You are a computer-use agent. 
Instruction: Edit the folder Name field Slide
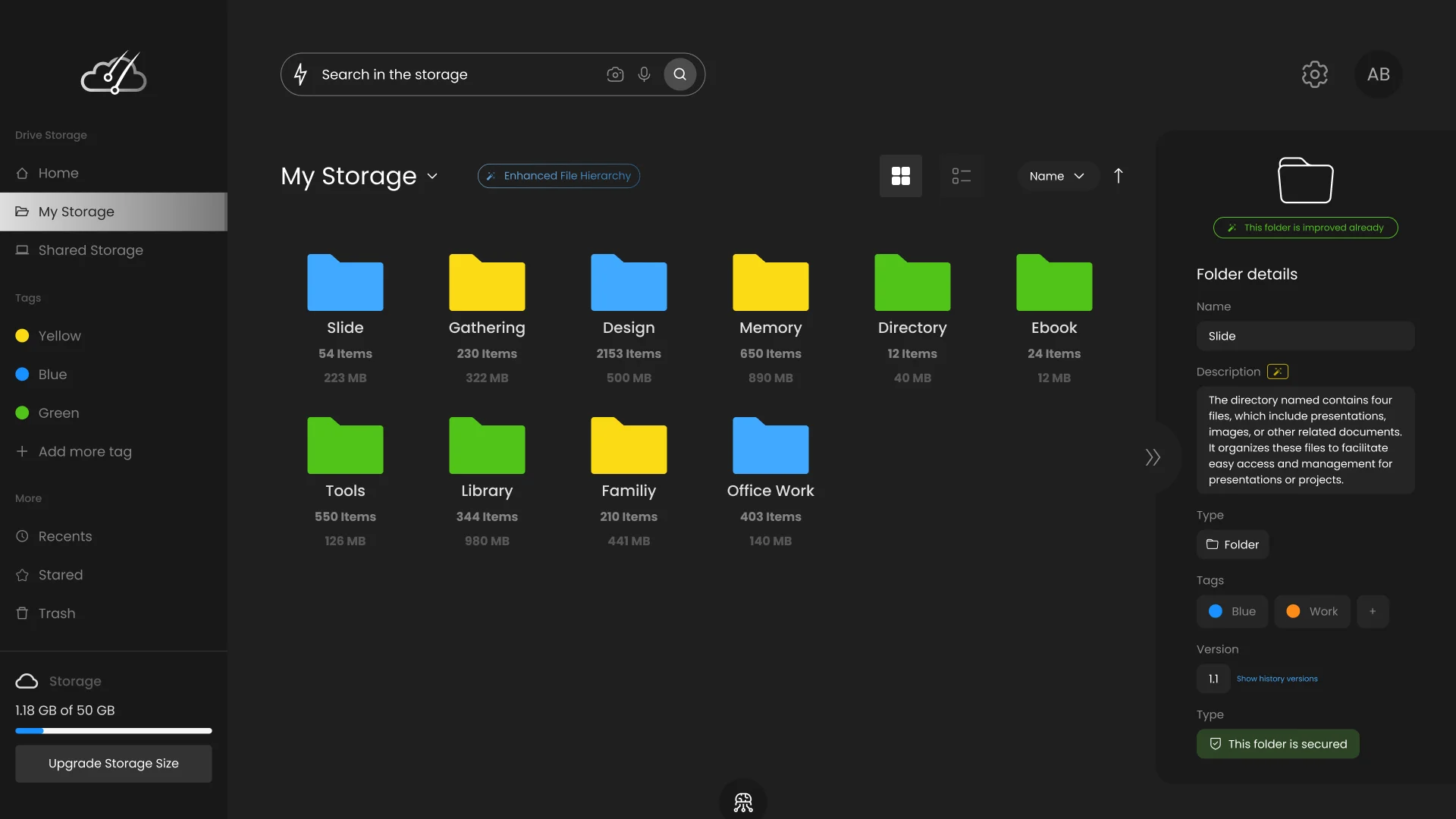click(1306, 336)
